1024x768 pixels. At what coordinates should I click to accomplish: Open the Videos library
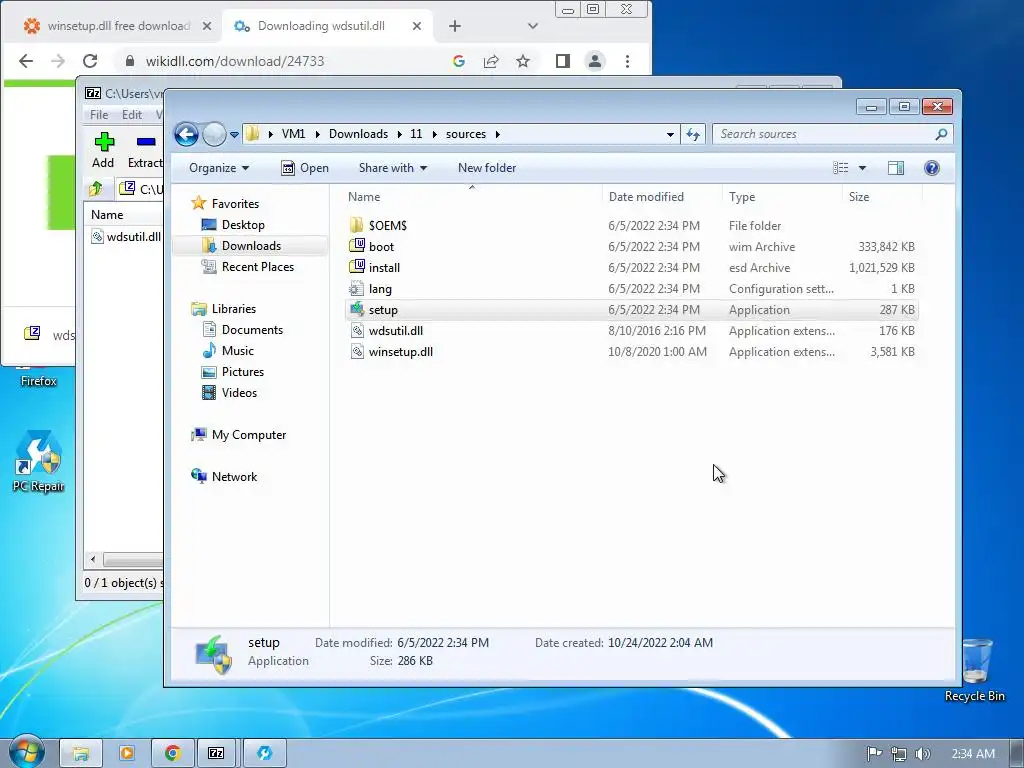(239, 392)
